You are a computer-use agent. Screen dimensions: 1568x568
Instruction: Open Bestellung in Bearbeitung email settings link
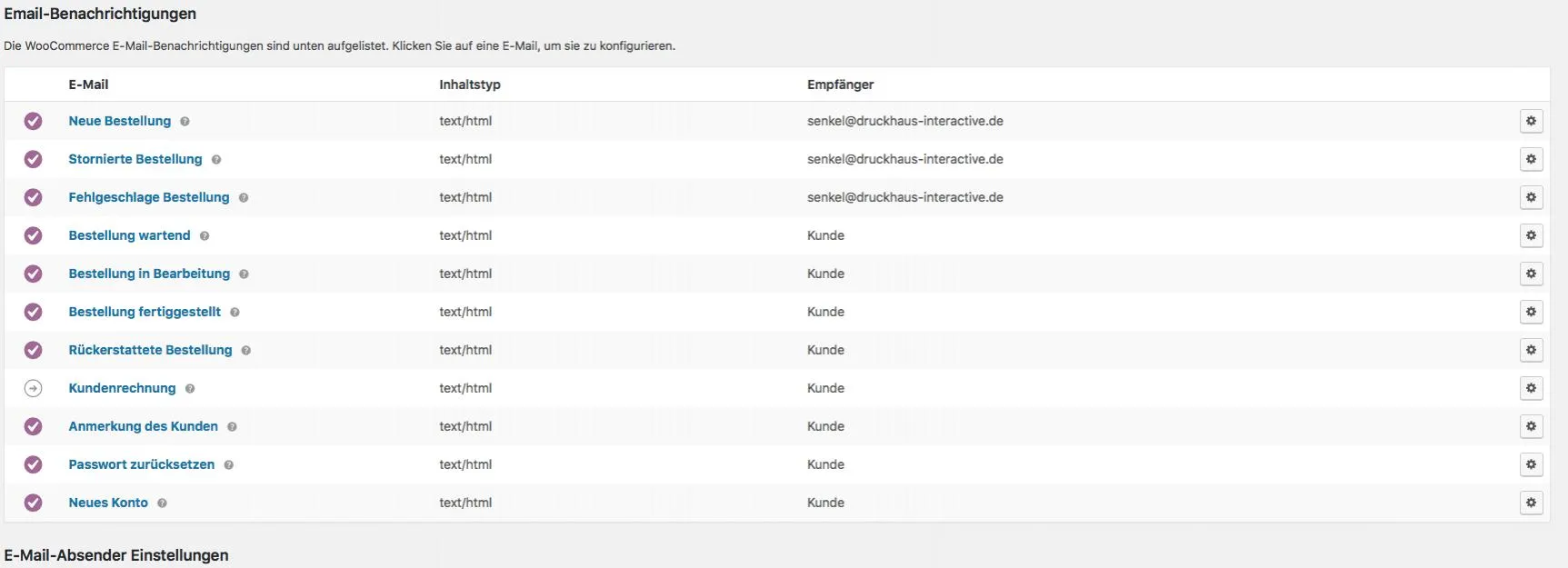coord(149,274)
